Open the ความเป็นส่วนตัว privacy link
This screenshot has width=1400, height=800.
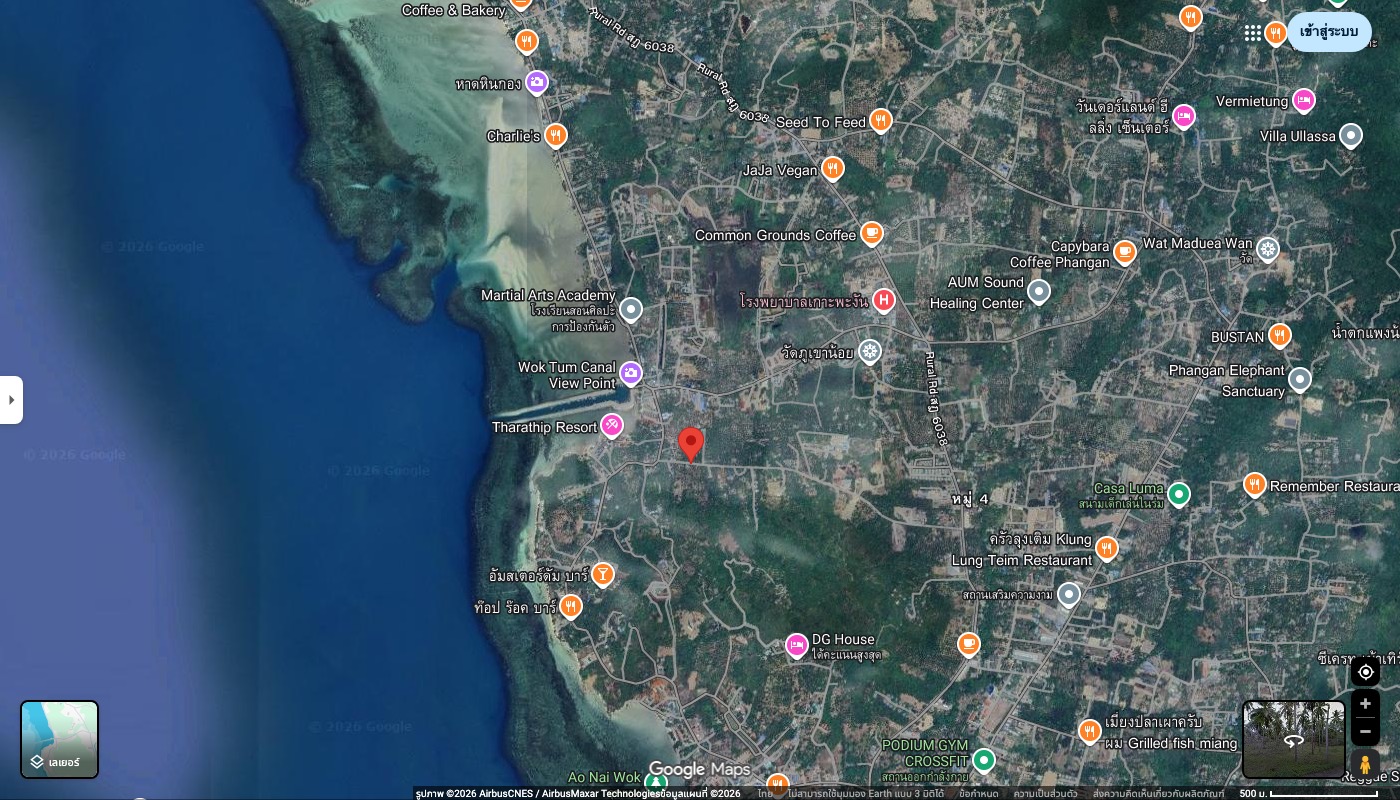click(1044, 793)
